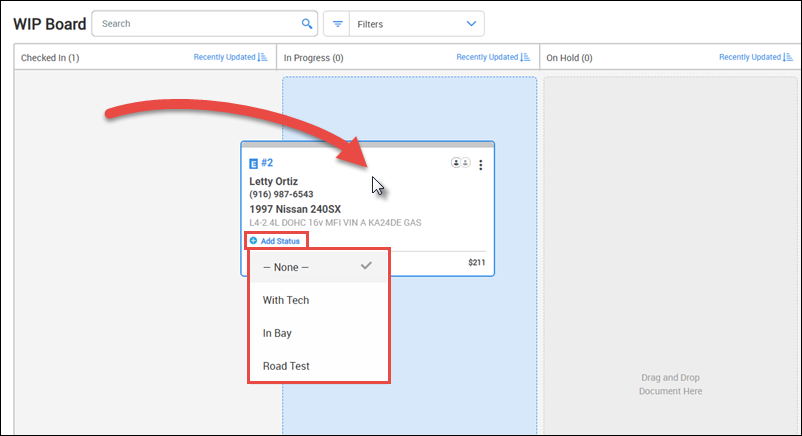Open the three-dot menu on card #2
Screen dimensions: 802x436
click(480, 165)
